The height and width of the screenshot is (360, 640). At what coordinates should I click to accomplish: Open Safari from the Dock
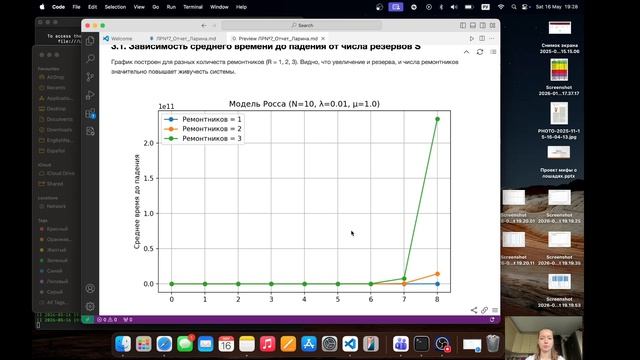click(164, 344)
